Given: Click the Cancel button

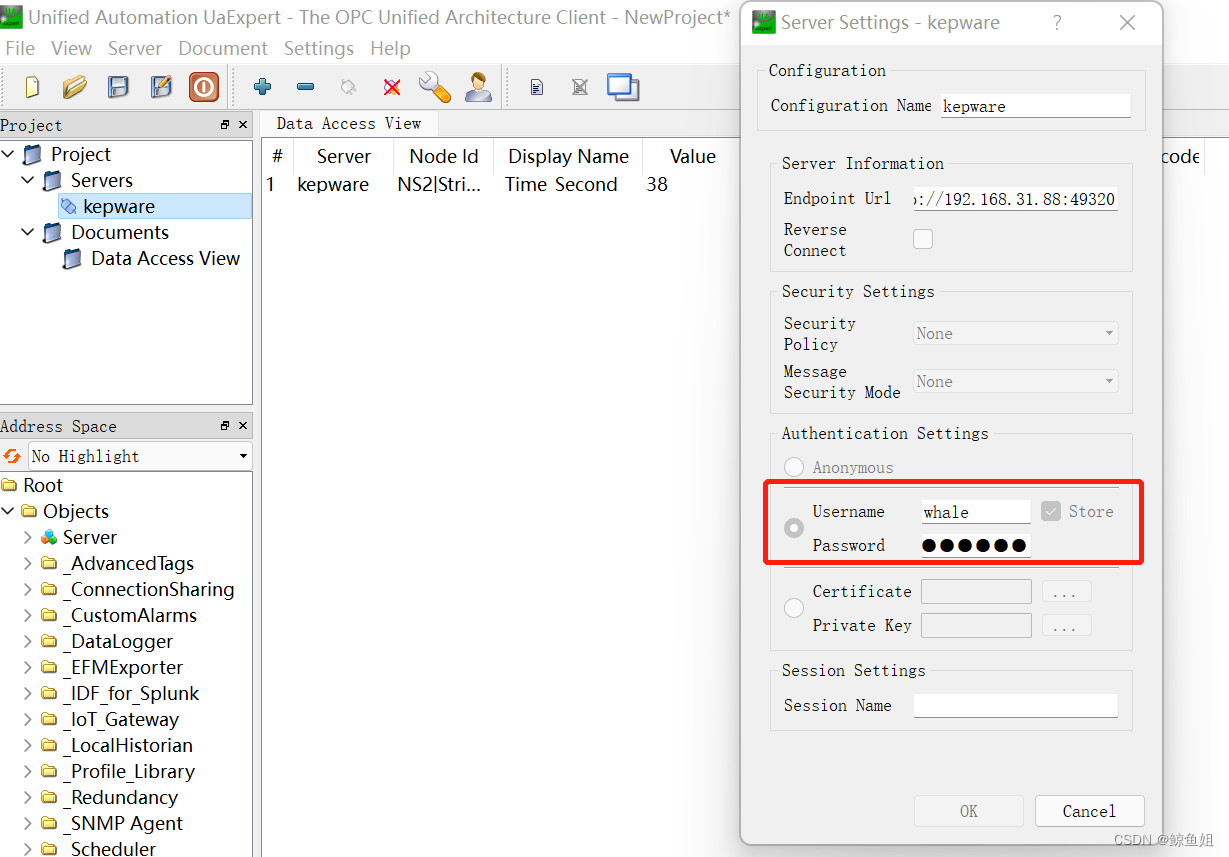Looking at the screenshot, I should click(1089, 811).
